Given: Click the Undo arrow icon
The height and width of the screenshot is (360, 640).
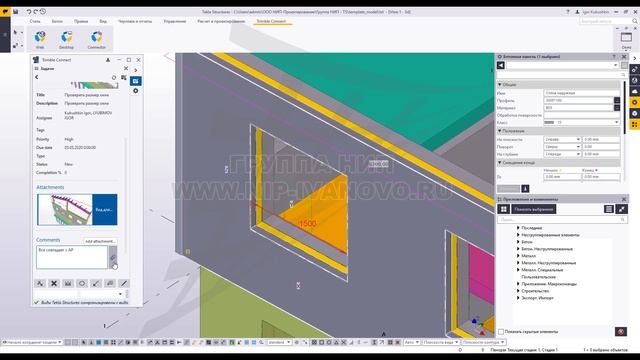Looking at the screenshot, I should click(x=29, y=12).
